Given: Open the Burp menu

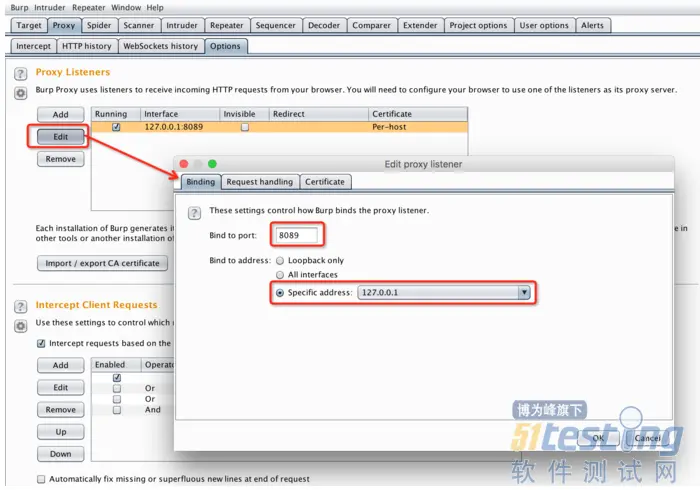Looking at the screenshot, I should pos(19,8).
